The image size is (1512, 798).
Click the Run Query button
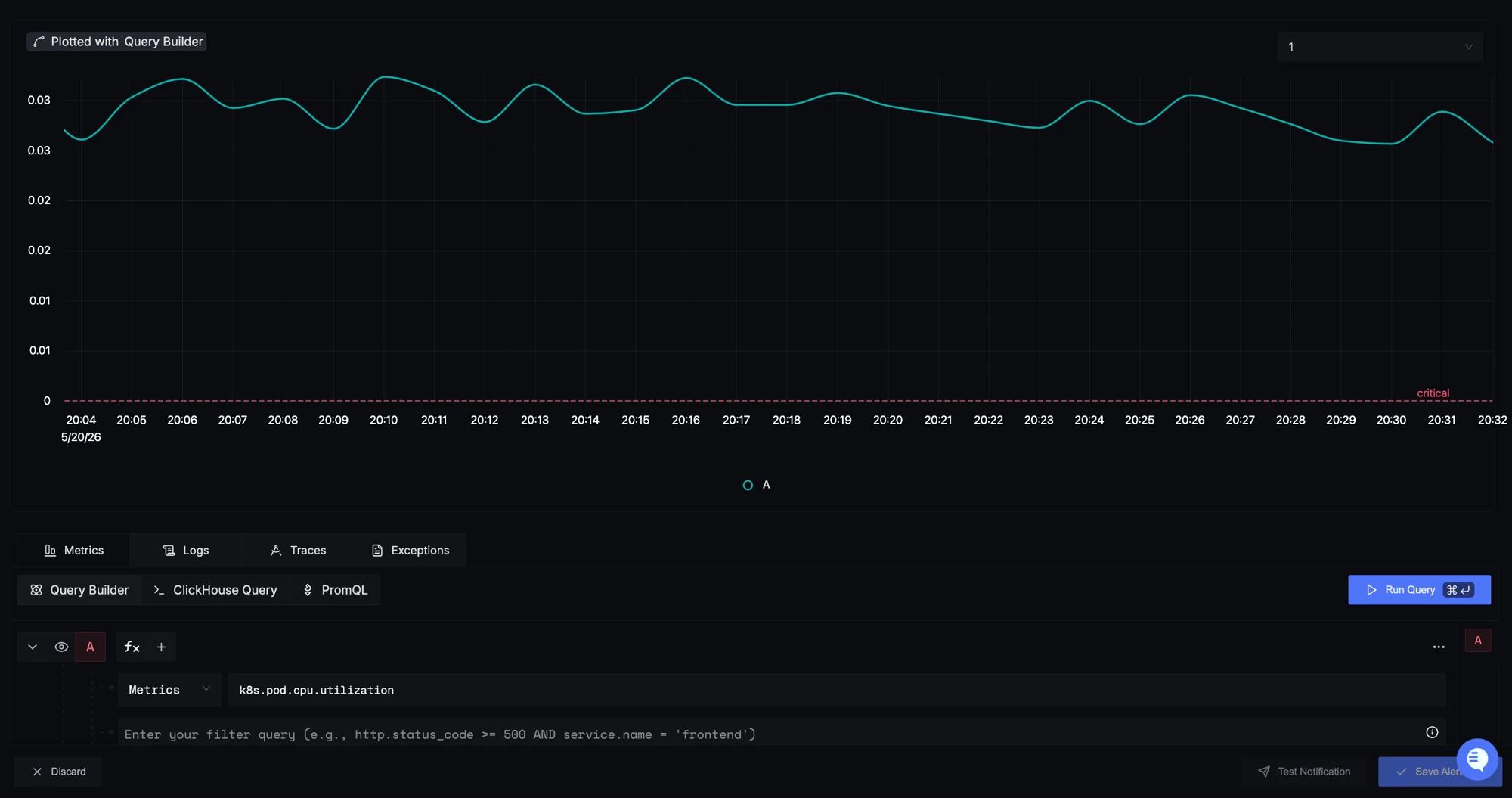point(1419,590)
